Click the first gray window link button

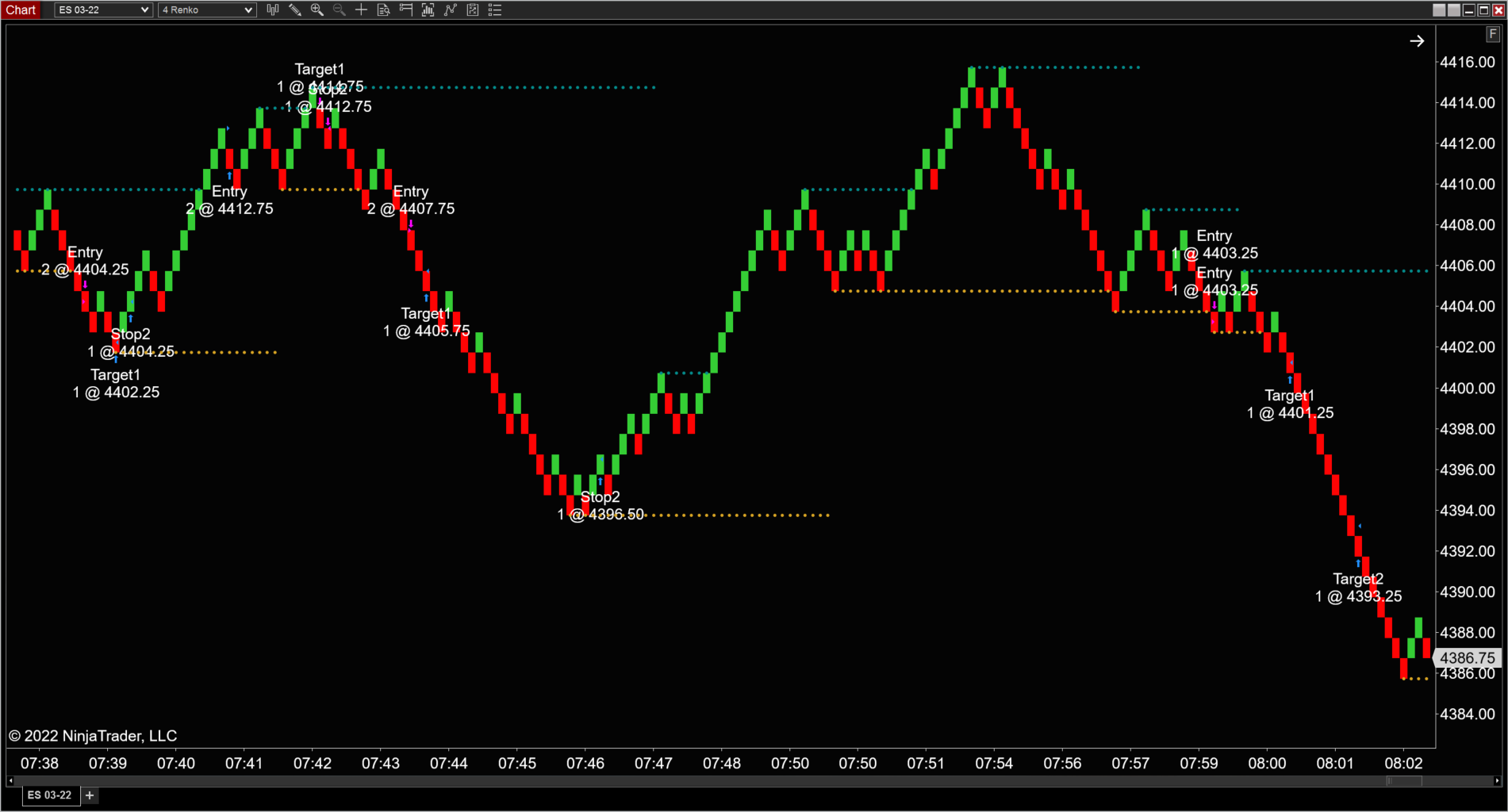pos(1440,10)
